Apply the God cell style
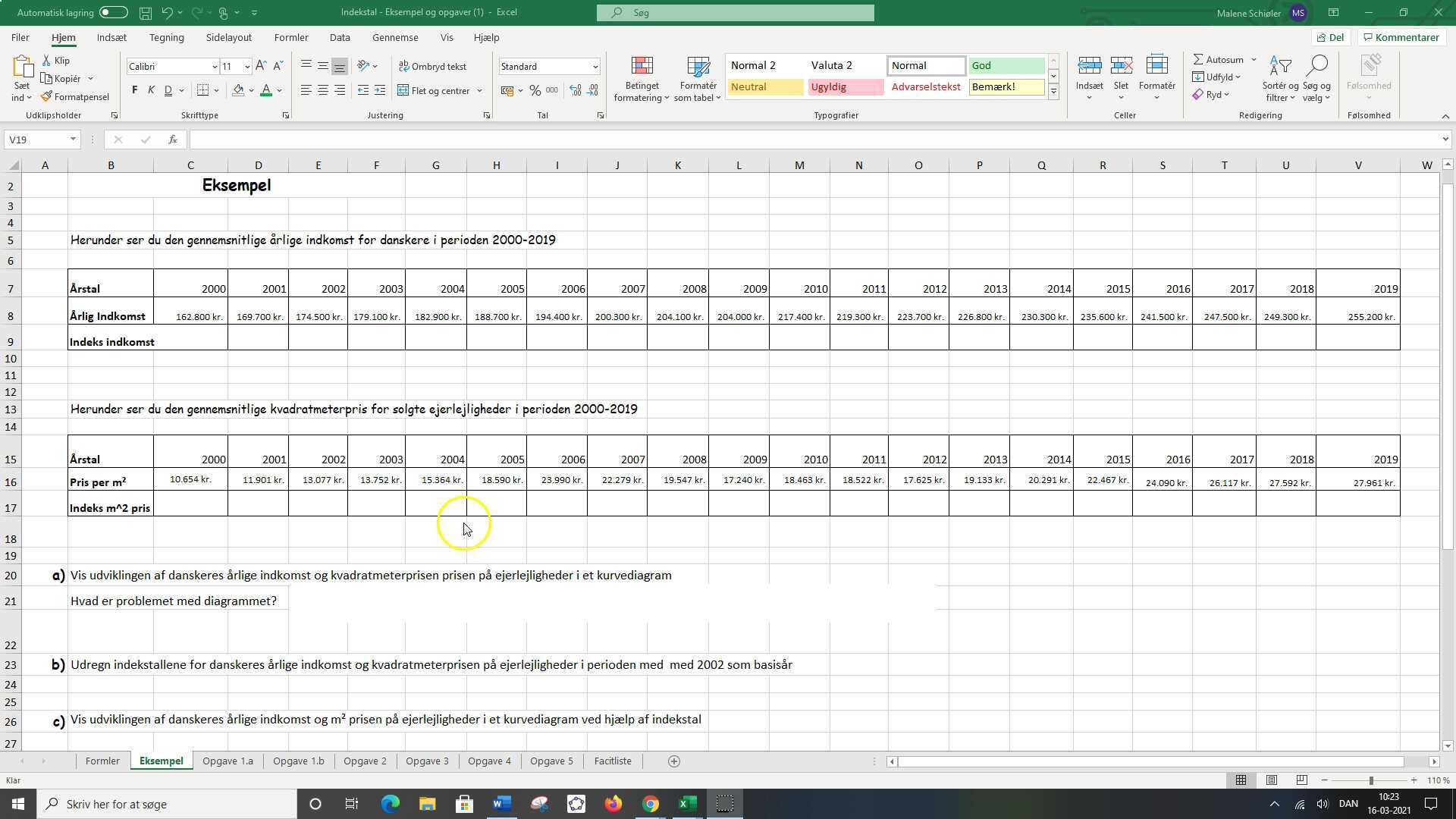Image resolution: width=1456 pixels, height=819 pixels. (x=1006, y=66)
